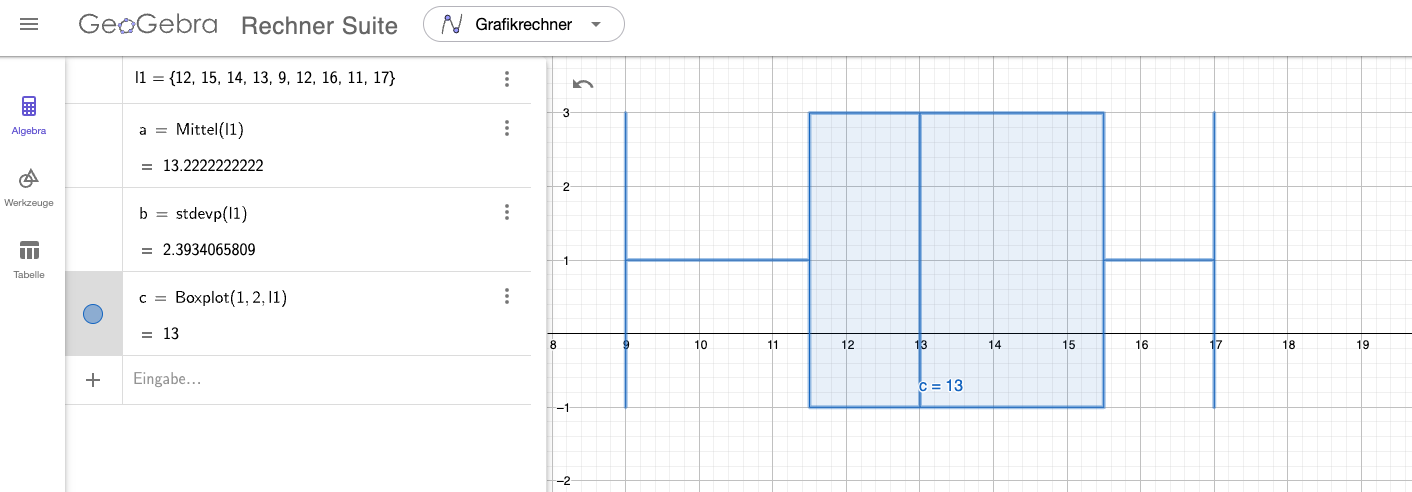1412x492 pixels.
Task: Toggle visibility of boxplot c
Action: [x=93, y=314]
